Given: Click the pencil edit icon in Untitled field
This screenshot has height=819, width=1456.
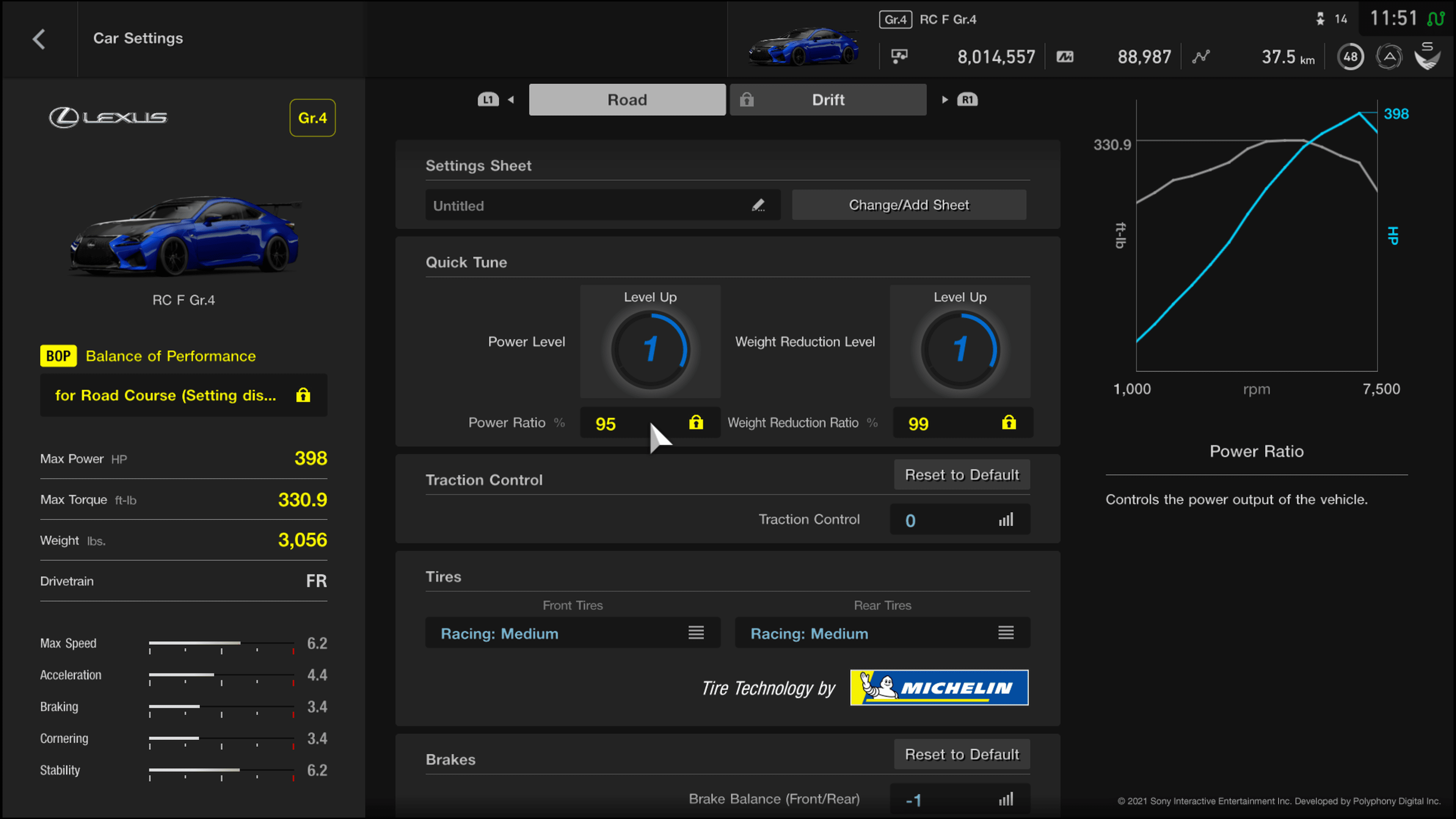Looking at the screenshot, I should point(758,205).
